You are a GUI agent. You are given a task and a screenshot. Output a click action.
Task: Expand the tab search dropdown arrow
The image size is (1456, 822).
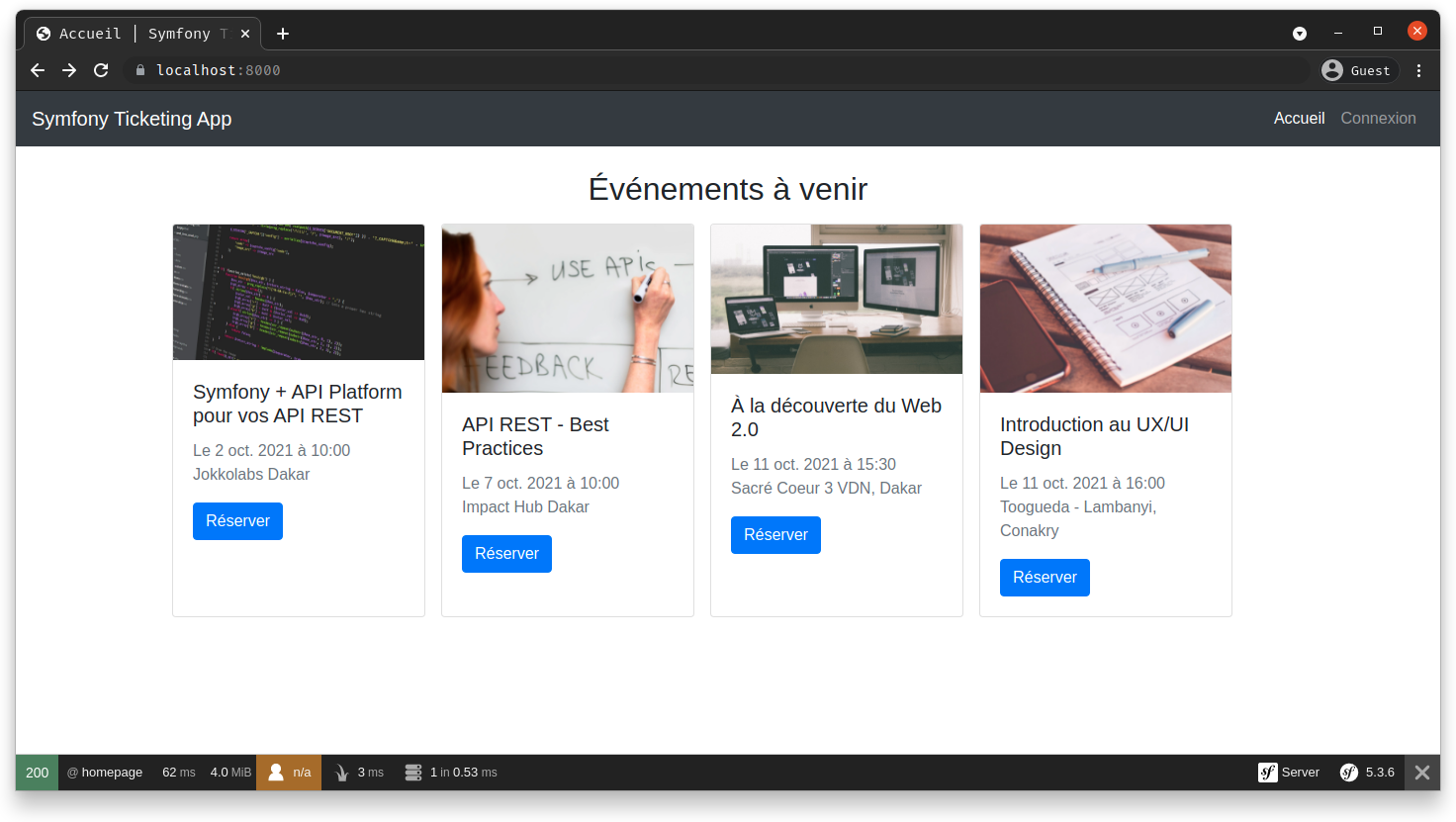1300,34
